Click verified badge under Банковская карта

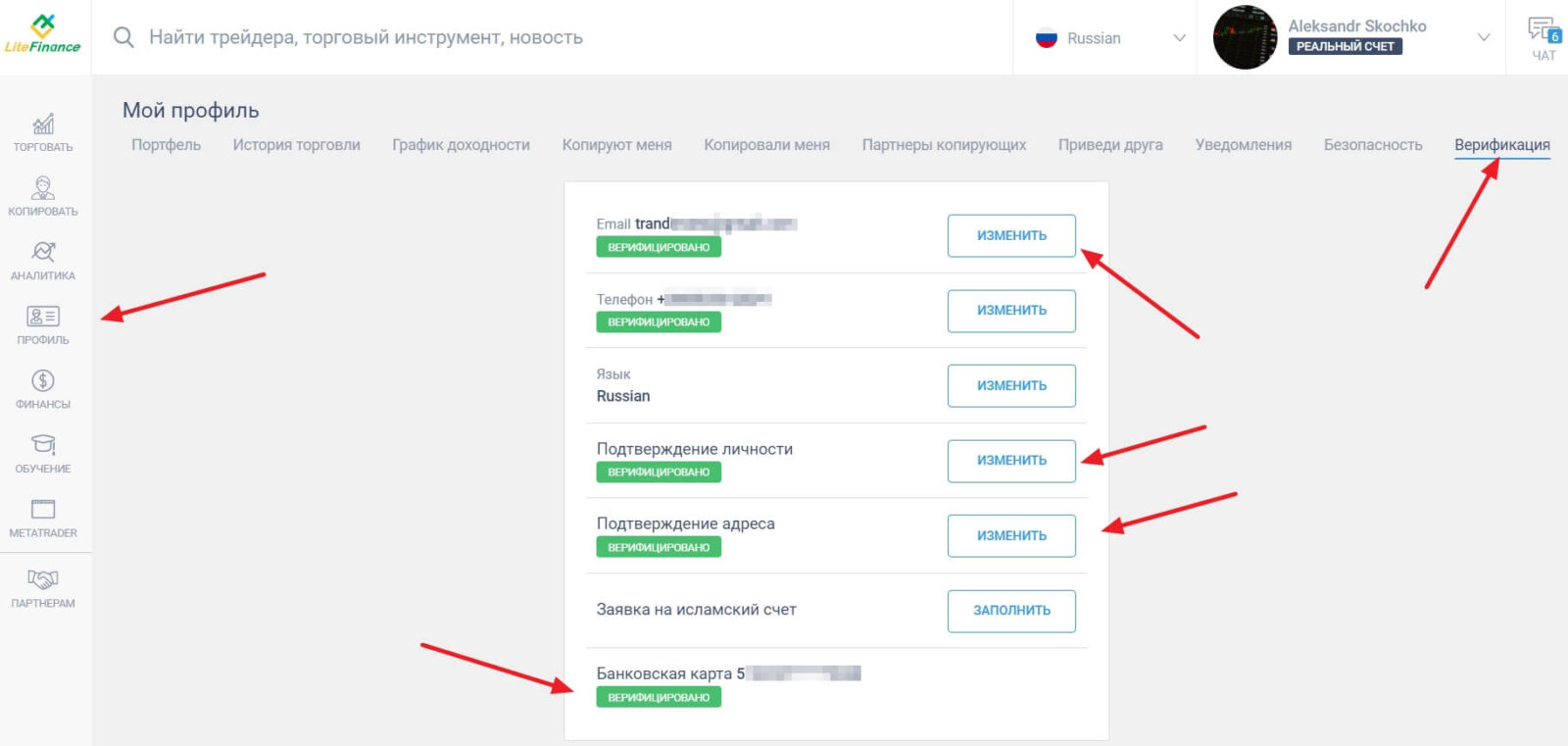(x=659, y=697)
